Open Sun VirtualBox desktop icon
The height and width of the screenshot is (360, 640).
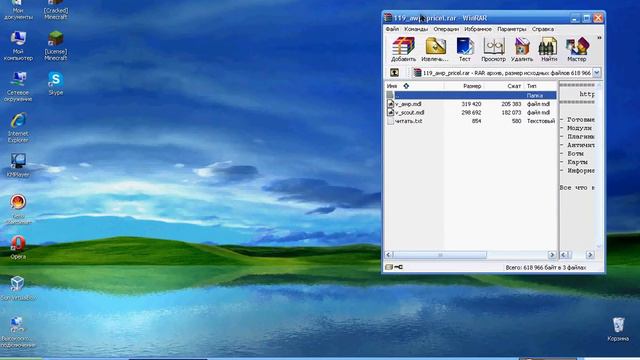click(x=18, y=288)
